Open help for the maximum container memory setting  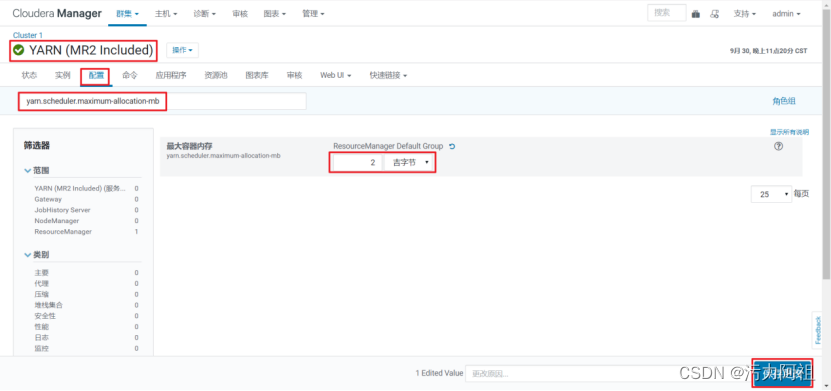pyautogui.click(x=778, y=147)
